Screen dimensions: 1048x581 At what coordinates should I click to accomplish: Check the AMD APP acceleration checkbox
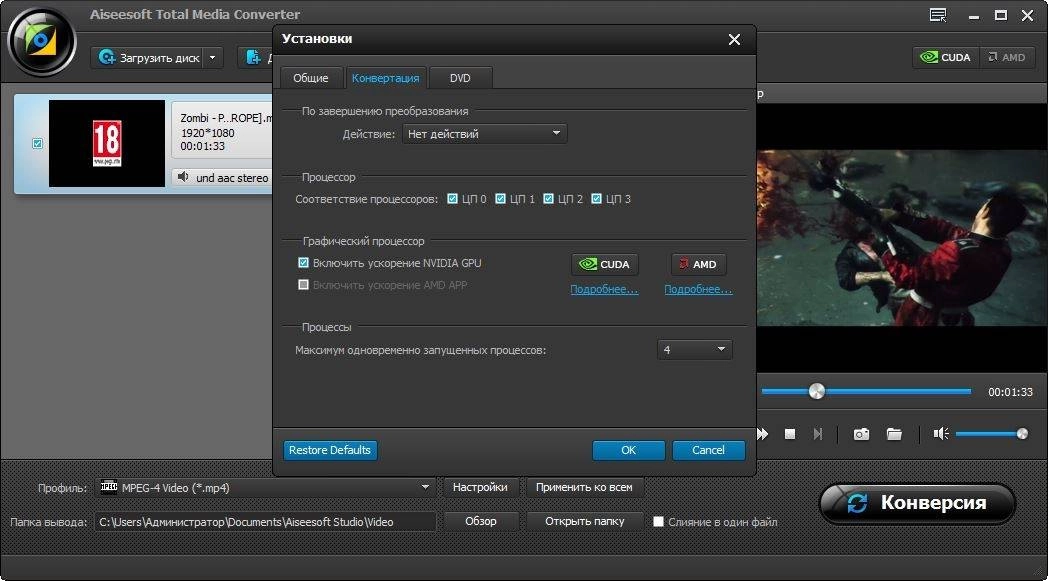coord(303,285)
